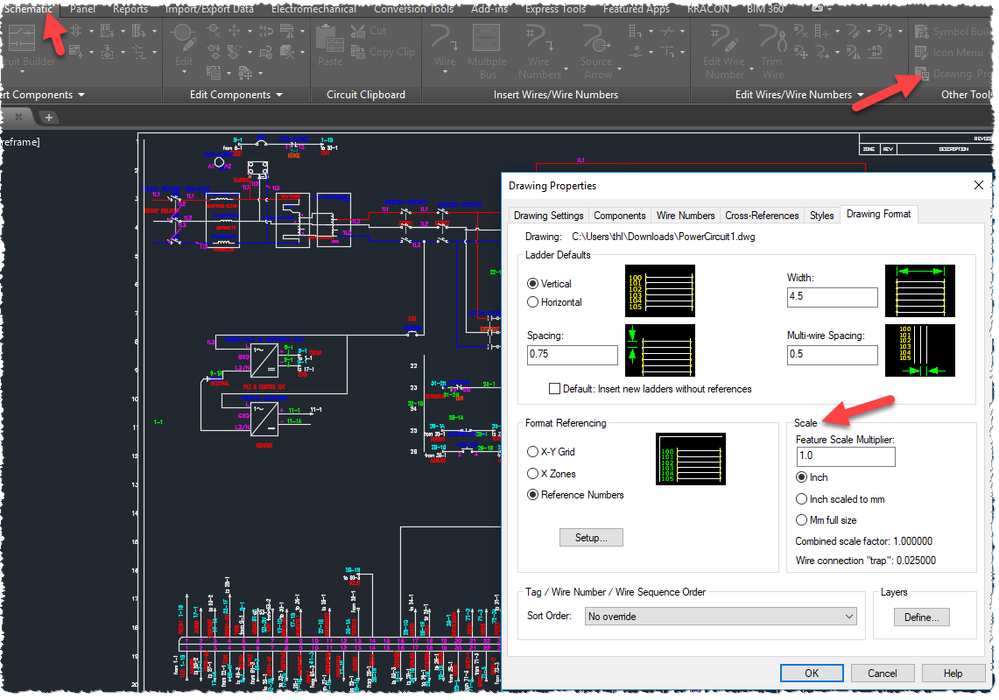Open the Edit Wire Number dropdown arrow
The image size is (999, 700).
[x=751, y=69]
